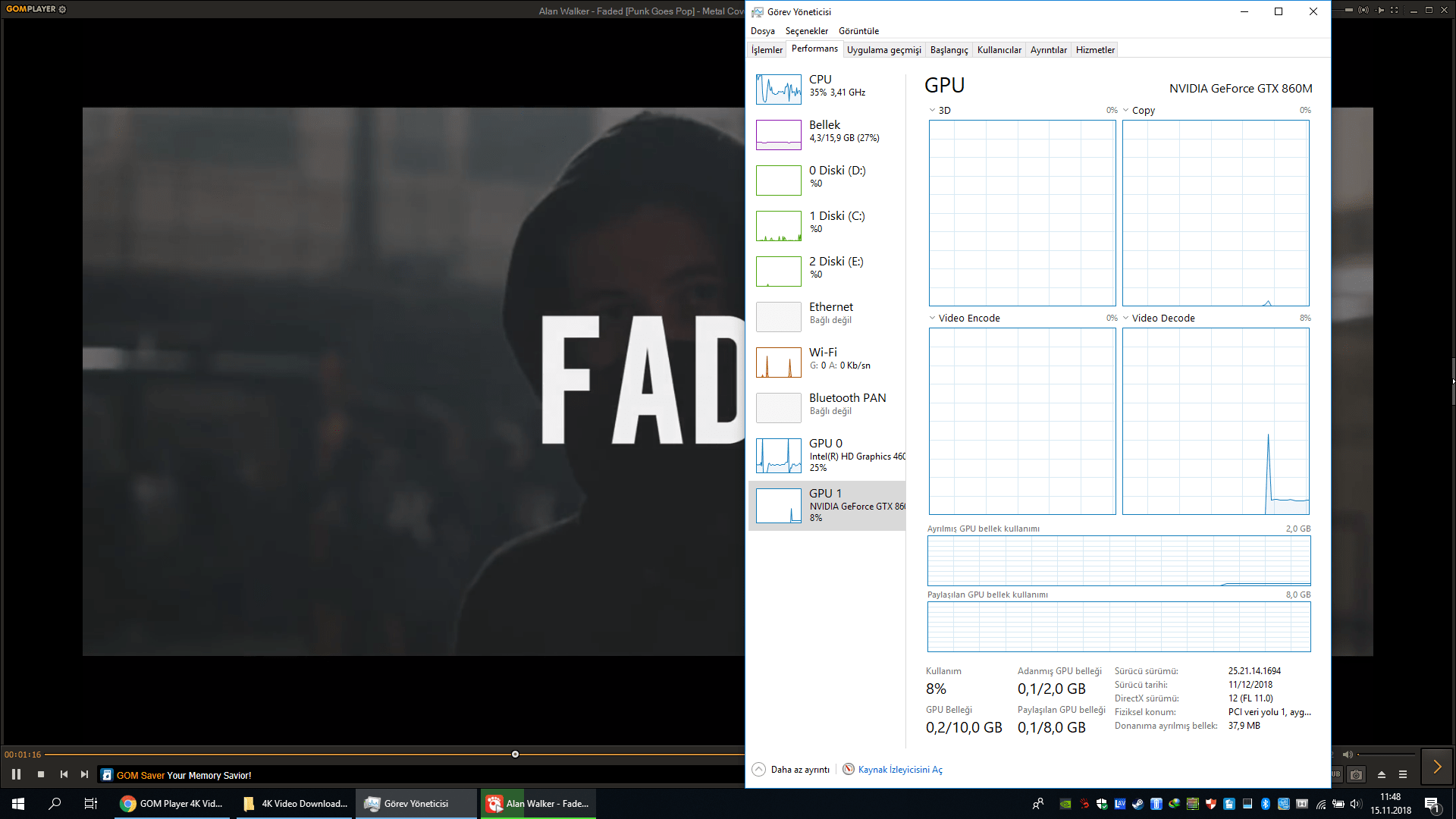Open Kaynak İzleyicisini Aç link
1456x819 pixels.
[x=893, y=769]
